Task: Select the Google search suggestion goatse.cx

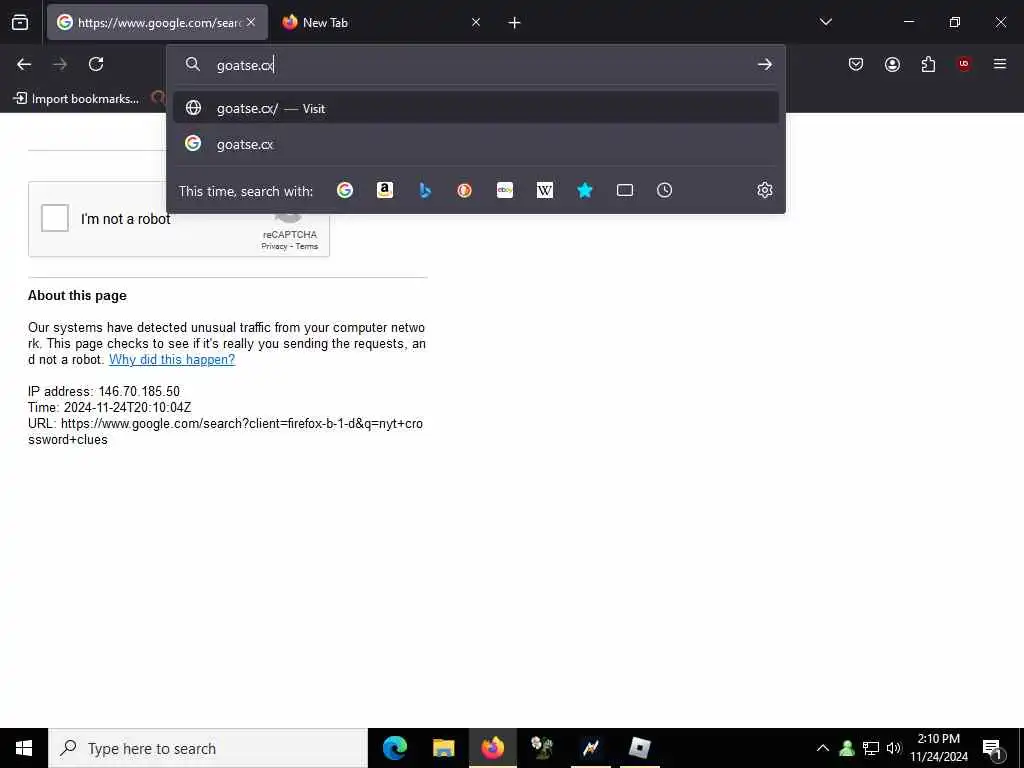Action: pyautogui.click(x=476, y=144)
